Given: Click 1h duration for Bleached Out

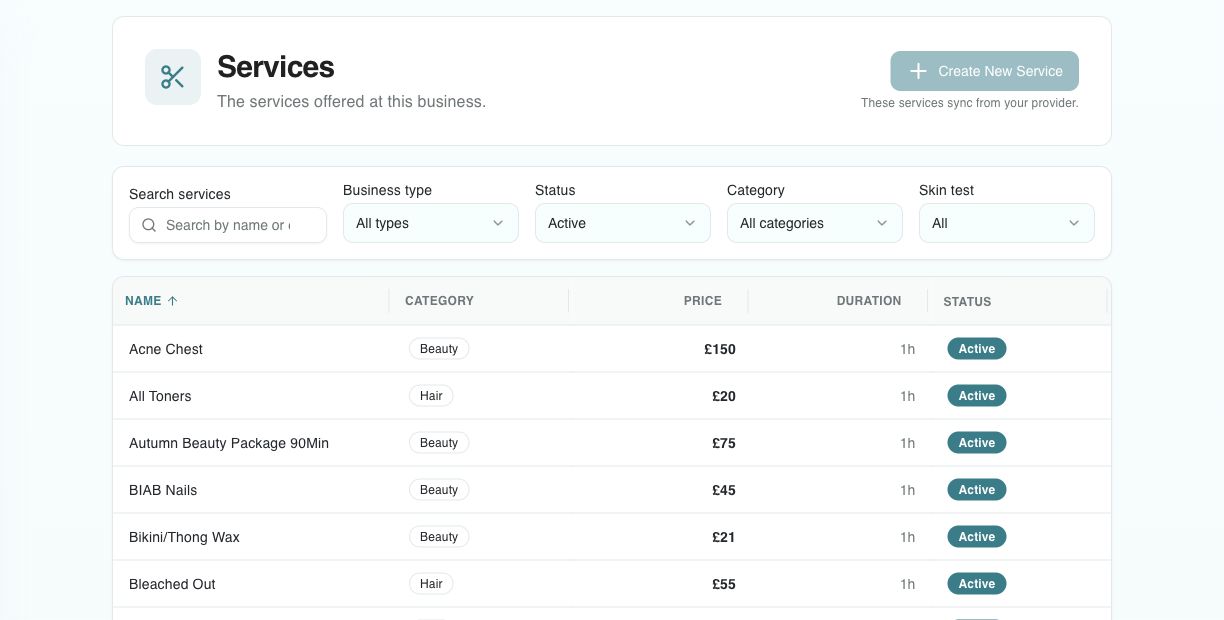Looking at the screenshot, I should (907, 584).
